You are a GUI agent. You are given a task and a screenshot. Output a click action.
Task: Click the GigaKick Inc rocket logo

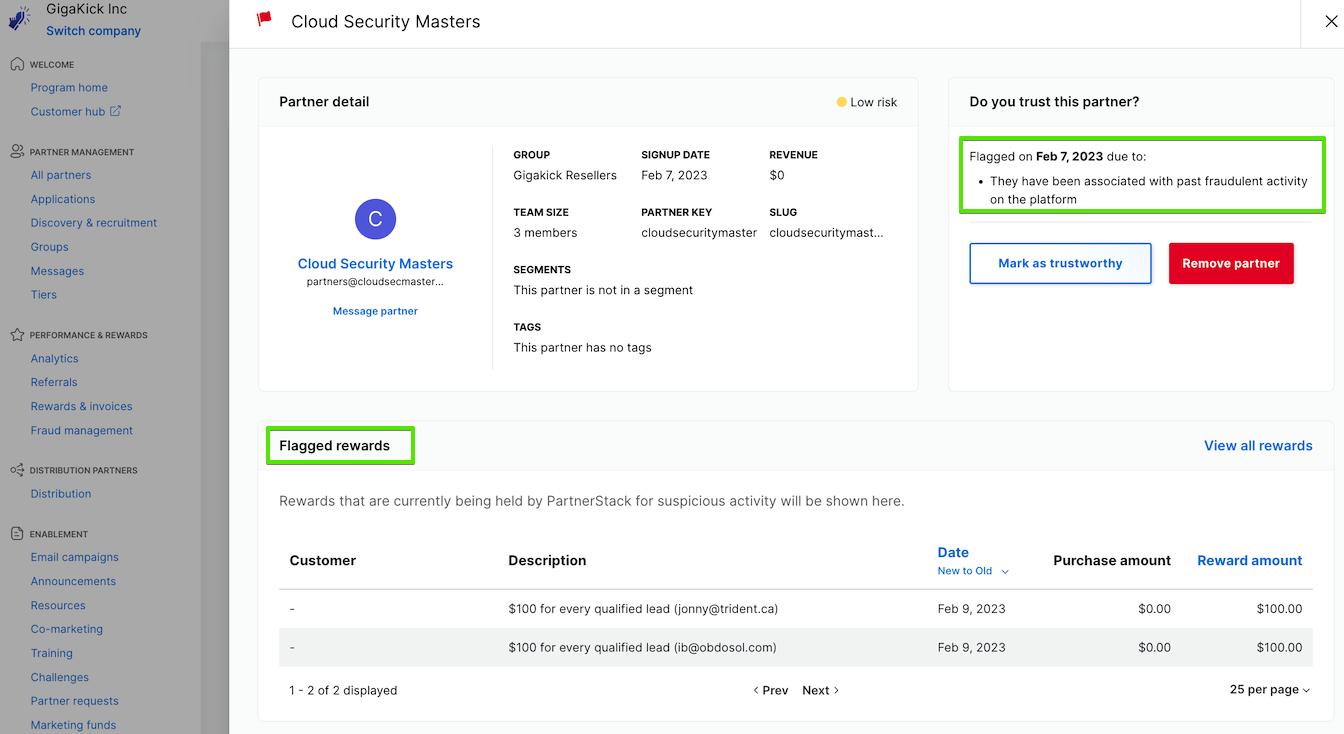pos(17,19)
